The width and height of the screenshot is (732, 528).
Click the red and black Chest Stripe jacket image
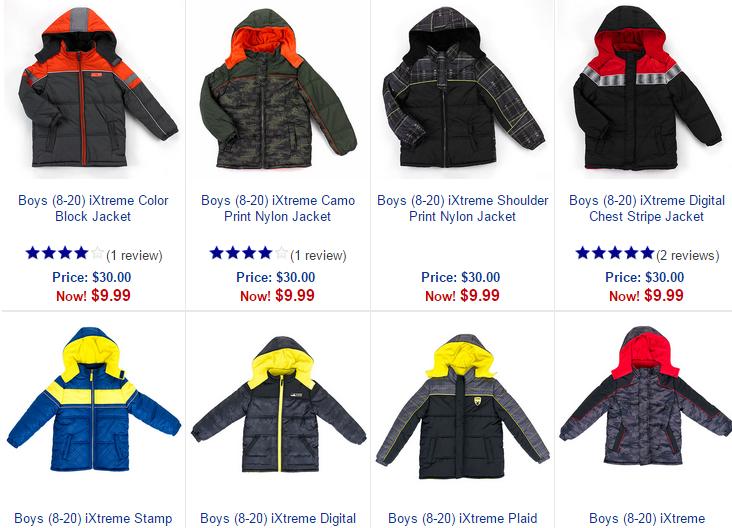click(648, 88)
